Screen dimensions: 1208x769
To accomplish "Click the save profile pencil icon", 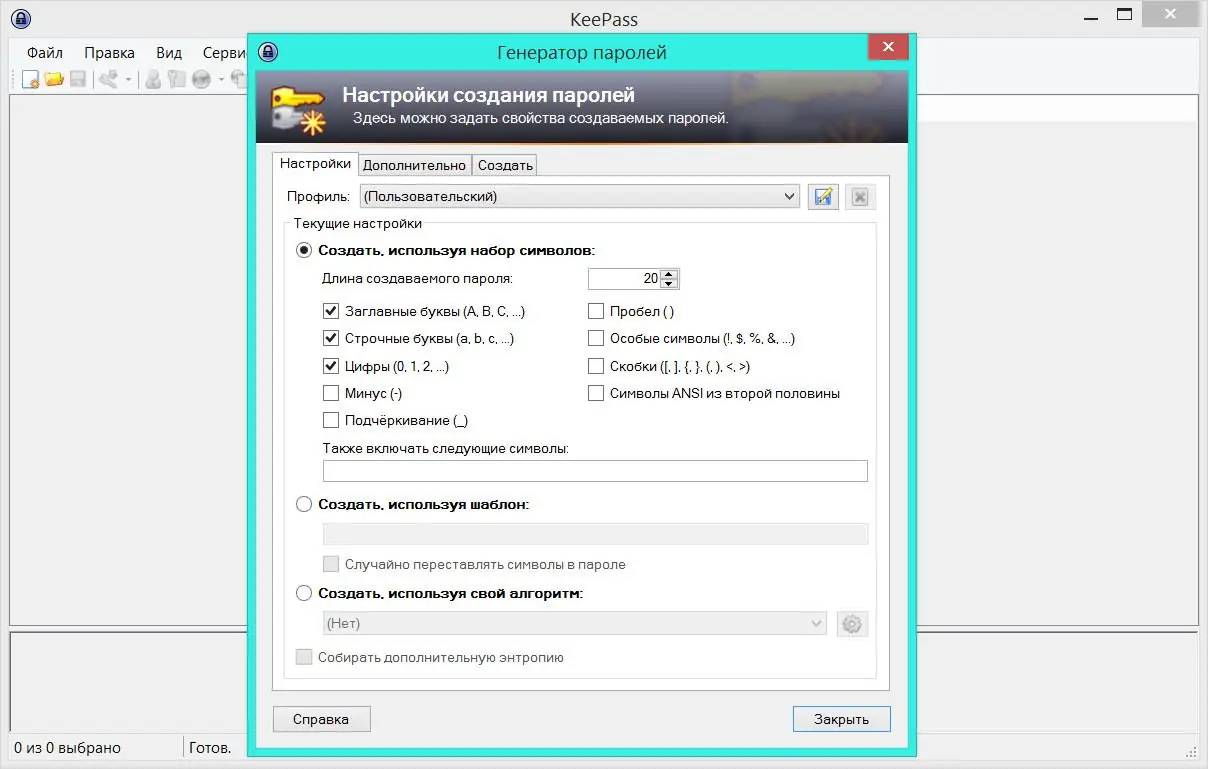I will tap(824, 197).
